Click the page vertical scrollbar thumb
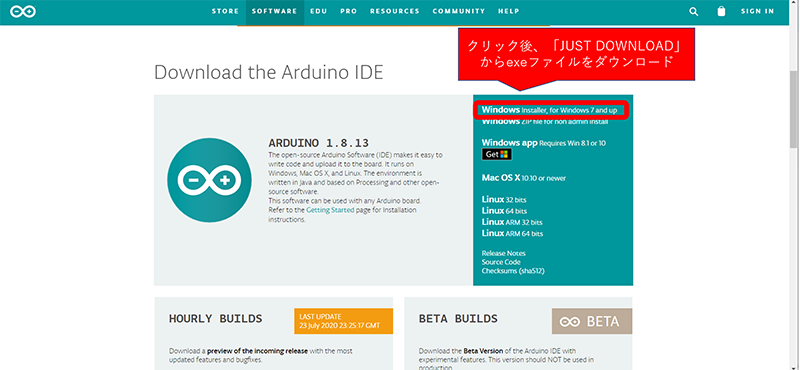Screen dimensions: 800x370 (794, 109)
